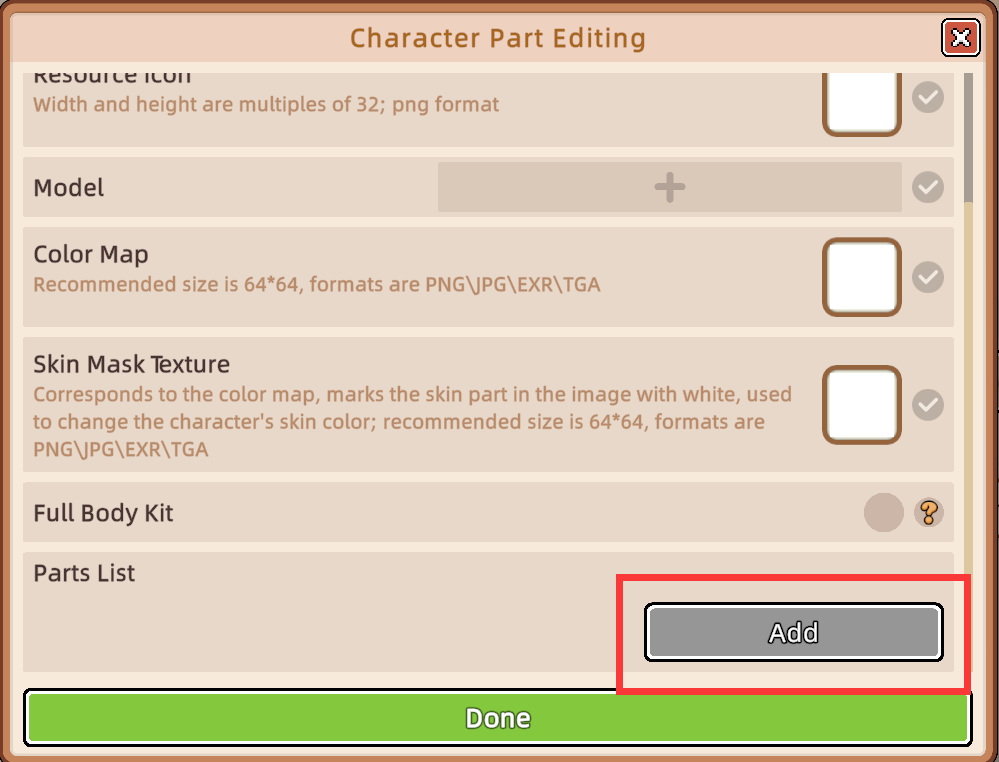The image size is (999, 762).
Task: Click the Parts List heading
Action: click(x=84, y=574)
